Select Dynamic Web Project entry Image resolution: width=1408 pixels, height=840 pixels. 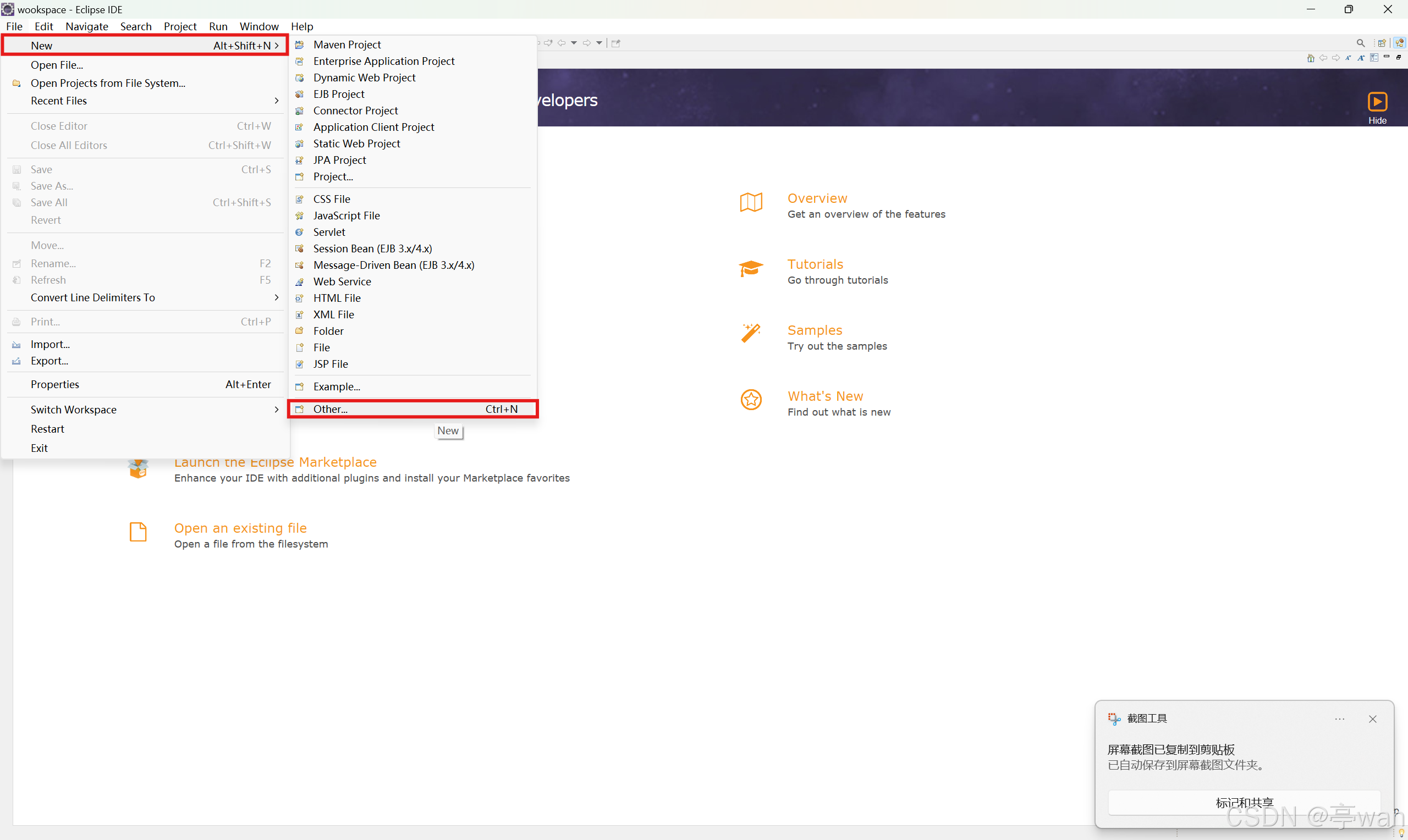tap(413, 78)
